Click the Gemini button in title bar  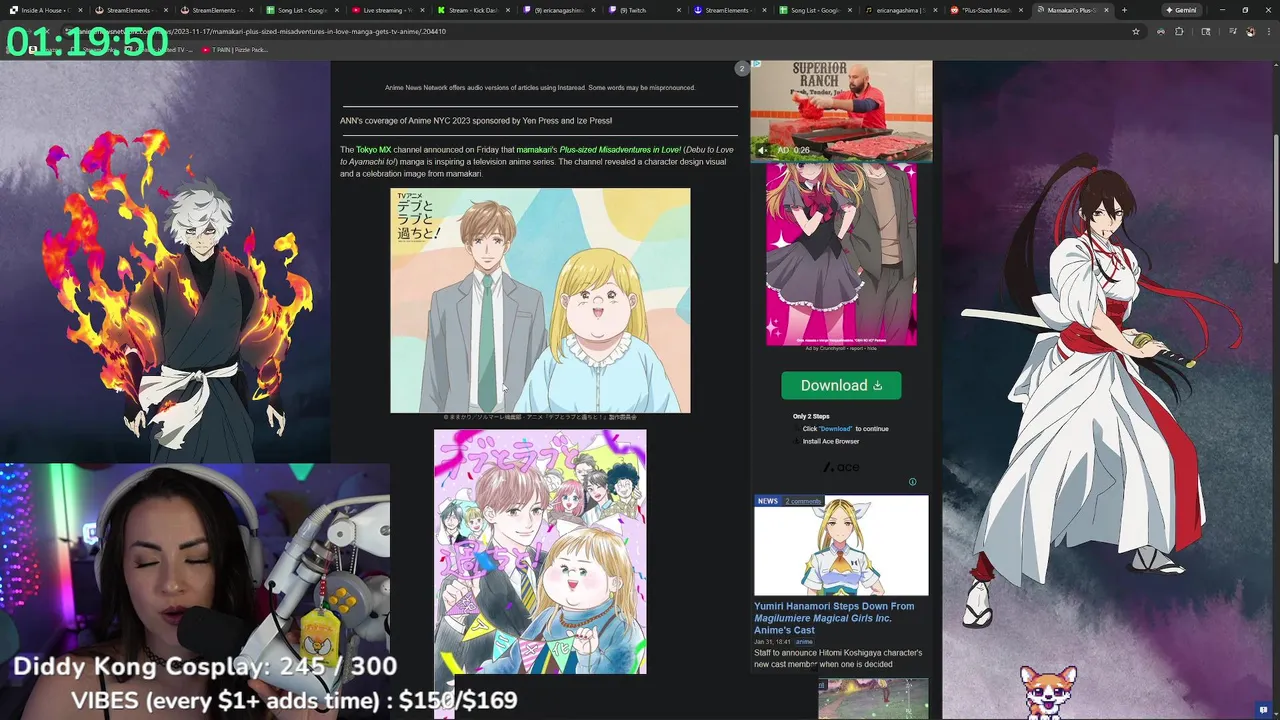[1180, 10]
